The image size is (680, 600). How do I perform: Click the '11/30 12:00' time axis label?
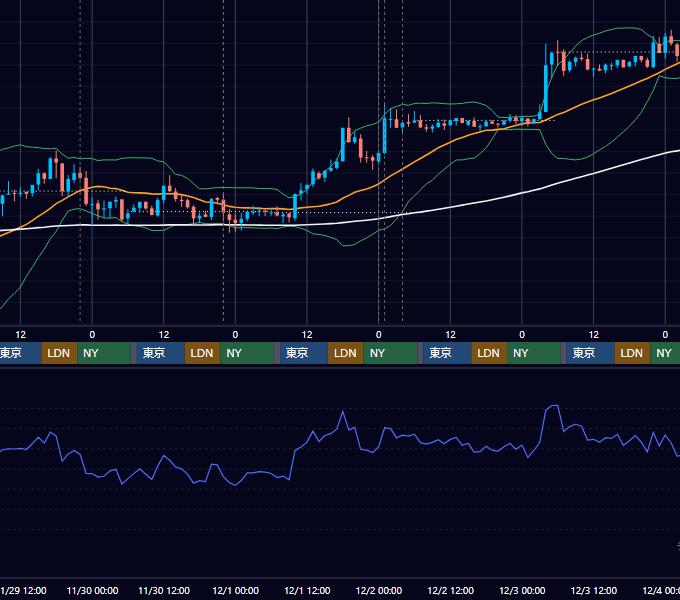[164, 590]
